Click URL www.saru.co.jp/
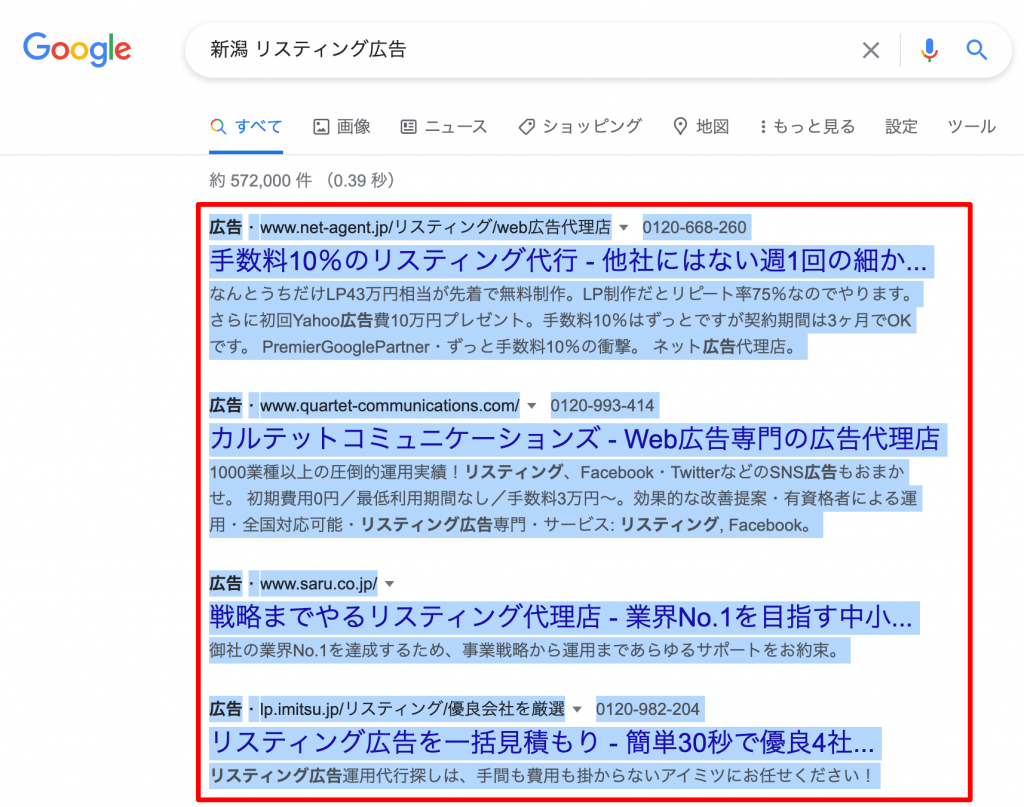Screen dimensions: 1024x807 [319, 584]
